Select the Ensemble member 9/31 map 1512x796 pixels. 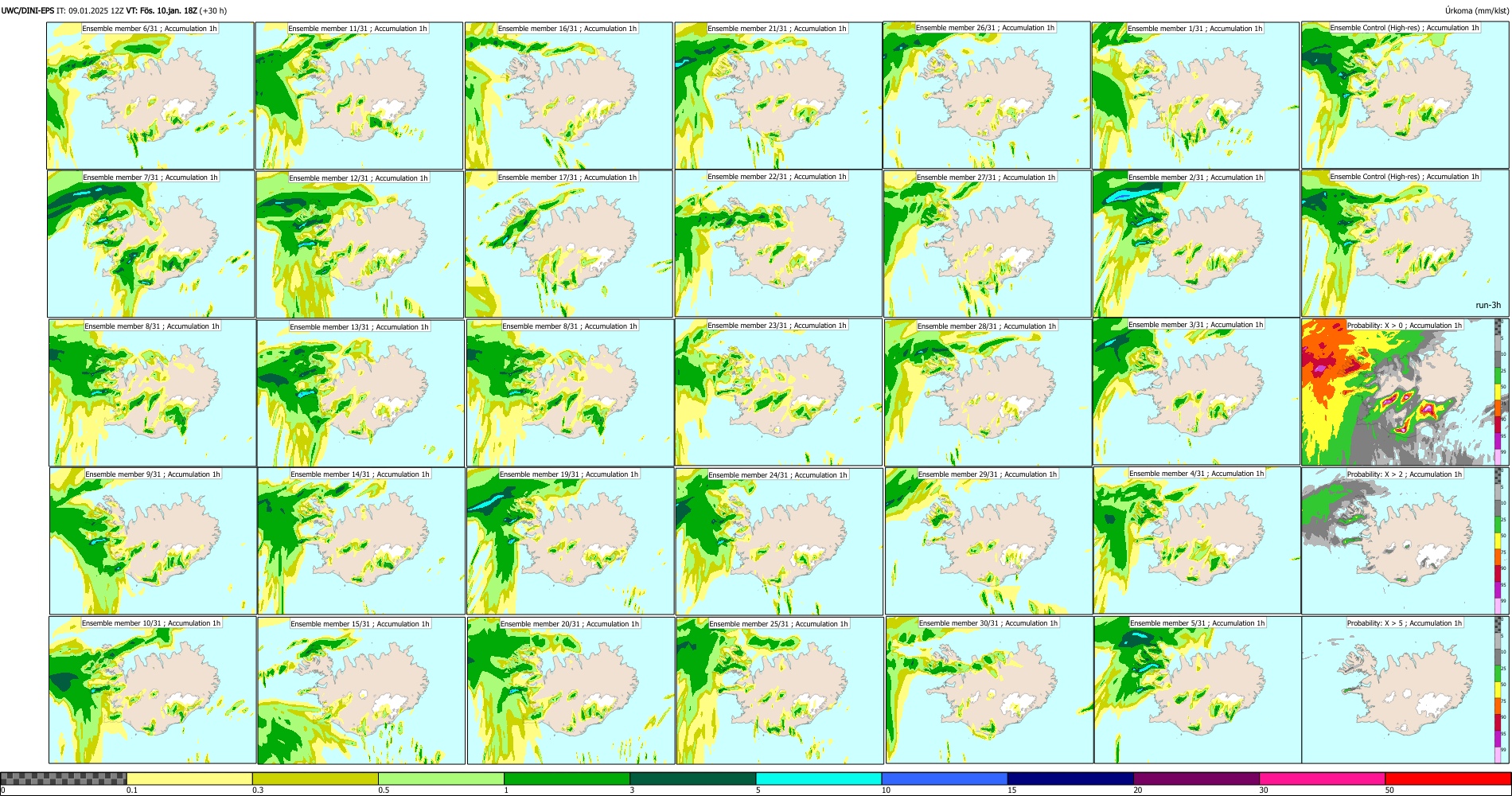153,540
